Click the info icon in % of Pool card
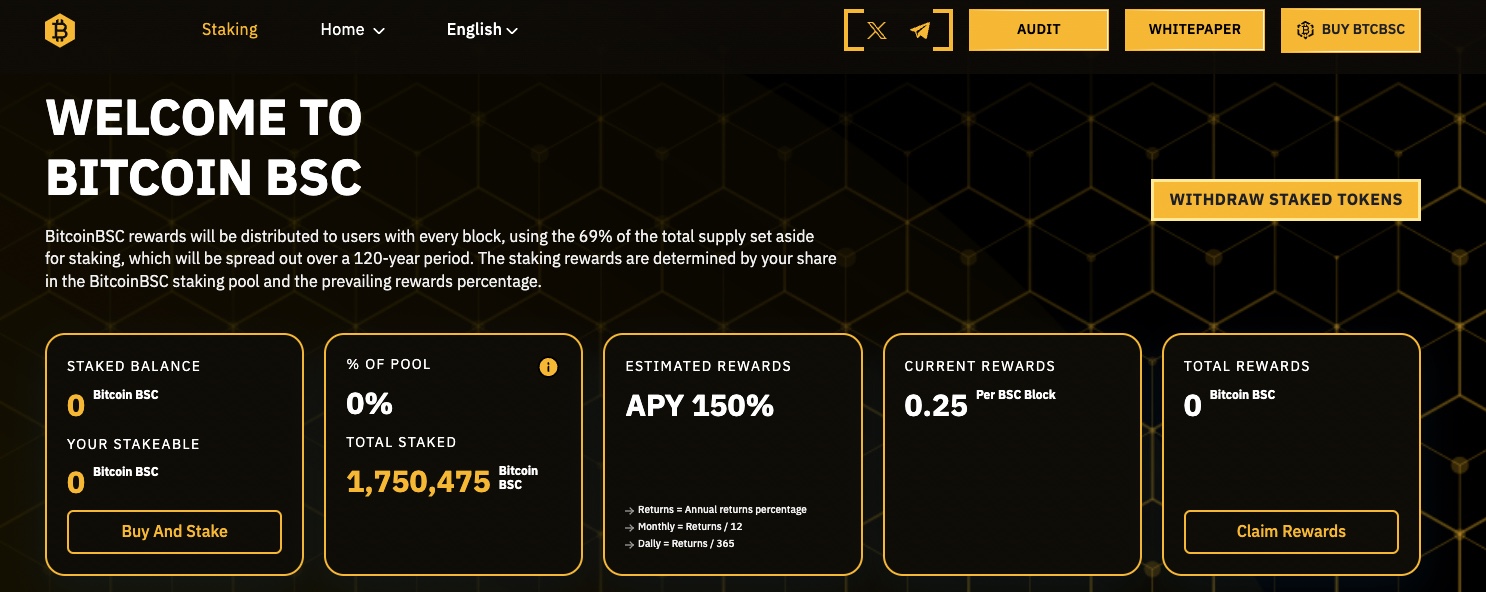The height and width of the screenshot is (592, 1486). (548, 367)
